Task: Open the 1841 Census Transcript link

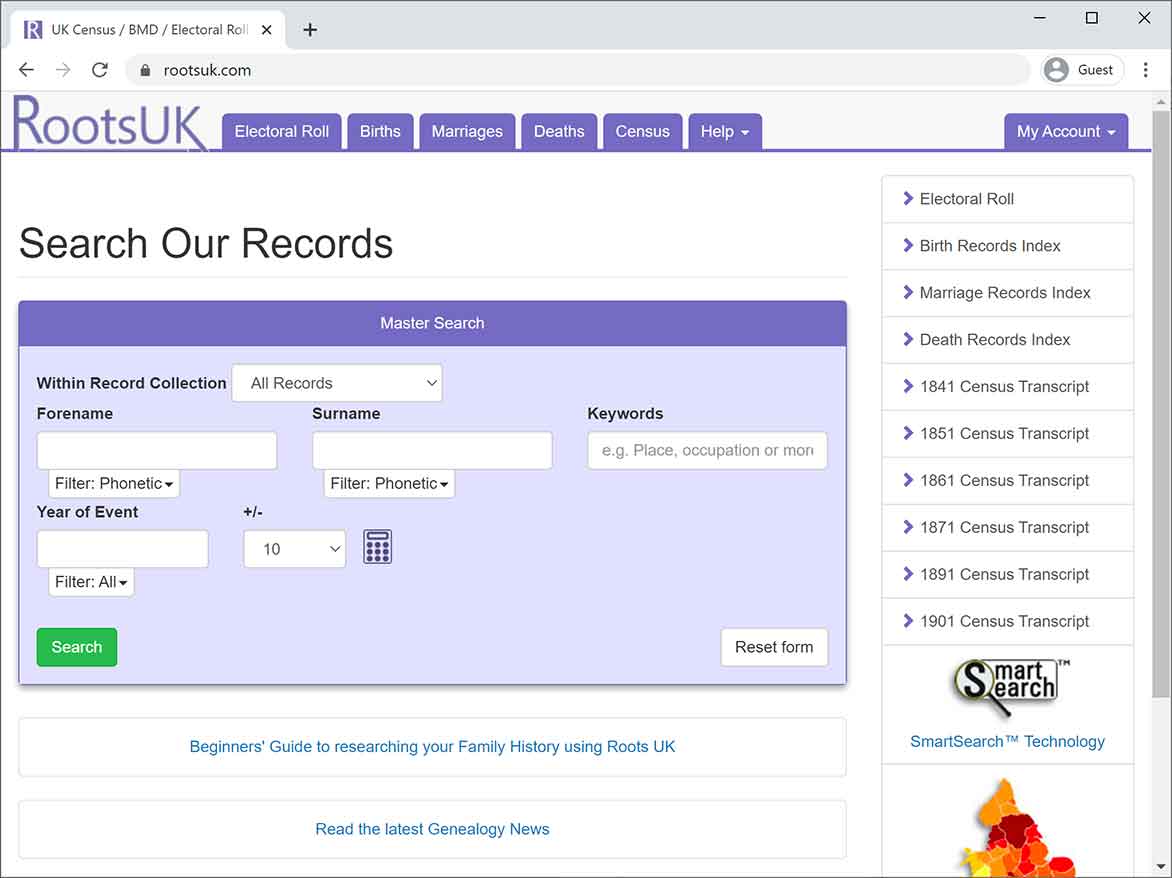Action: tap(1008, 386)
